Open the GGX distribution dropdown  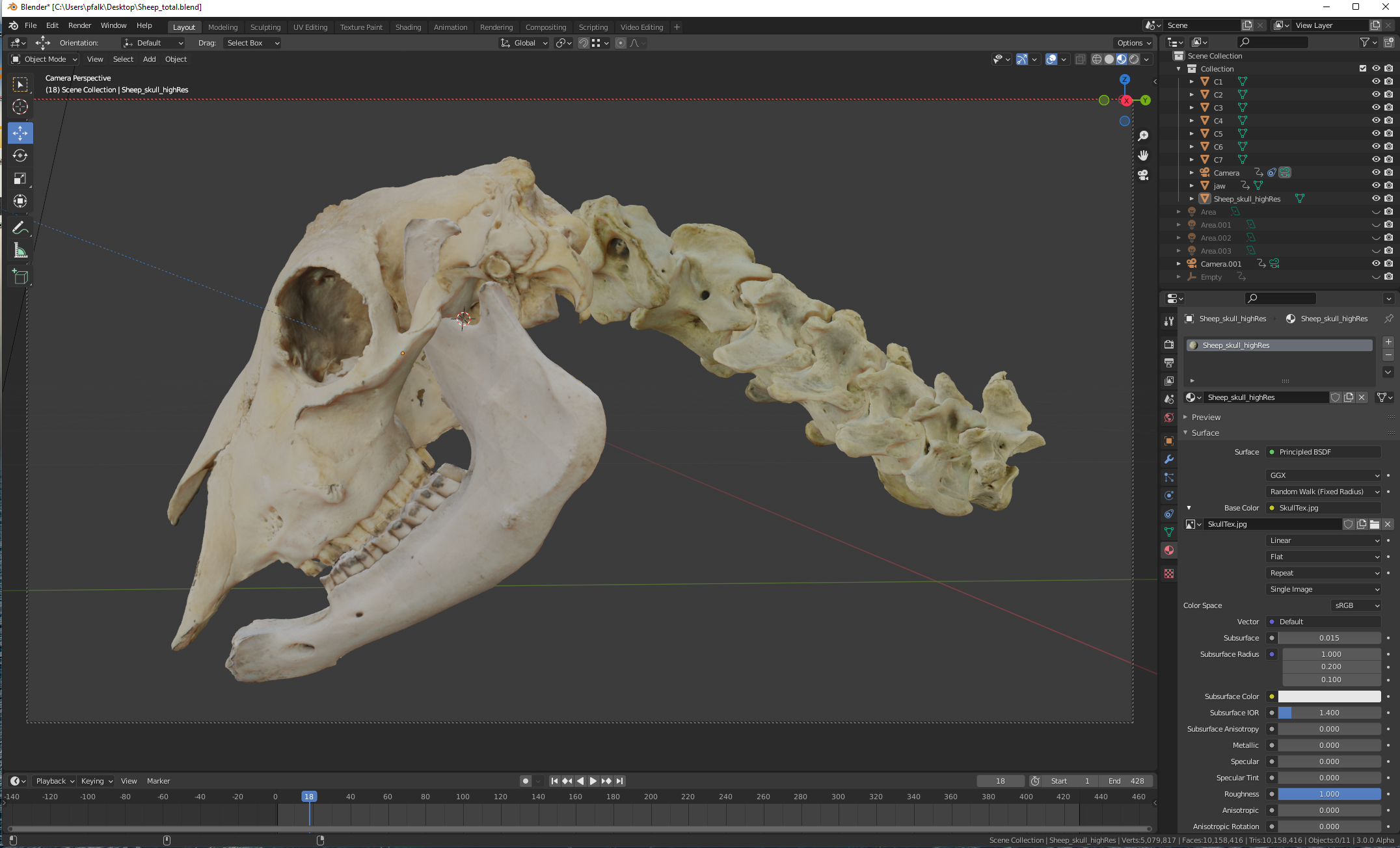pyautogui.click(x=1324, y=475)
